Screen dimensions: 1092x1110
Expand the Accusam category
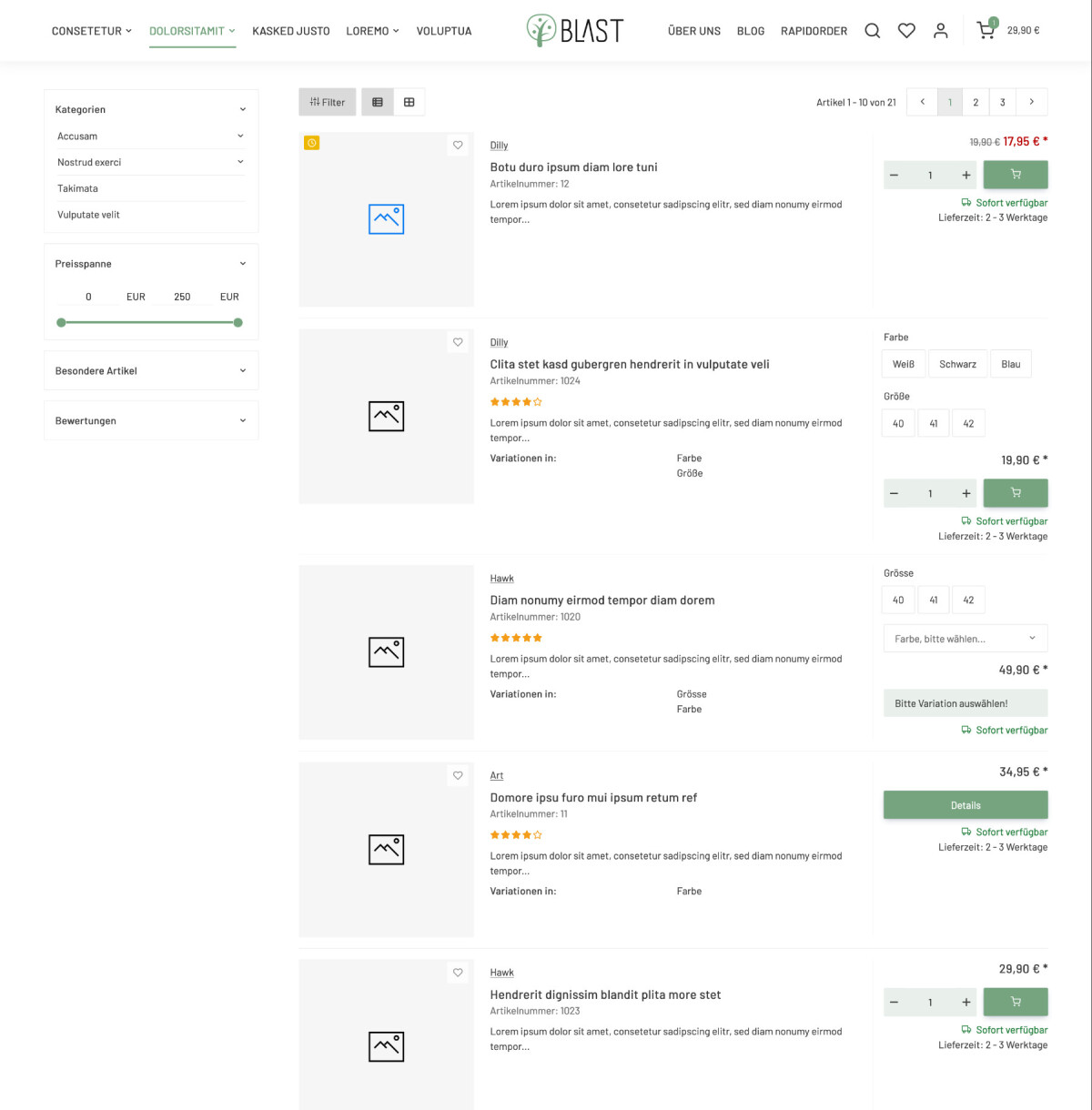click(240, 136)
